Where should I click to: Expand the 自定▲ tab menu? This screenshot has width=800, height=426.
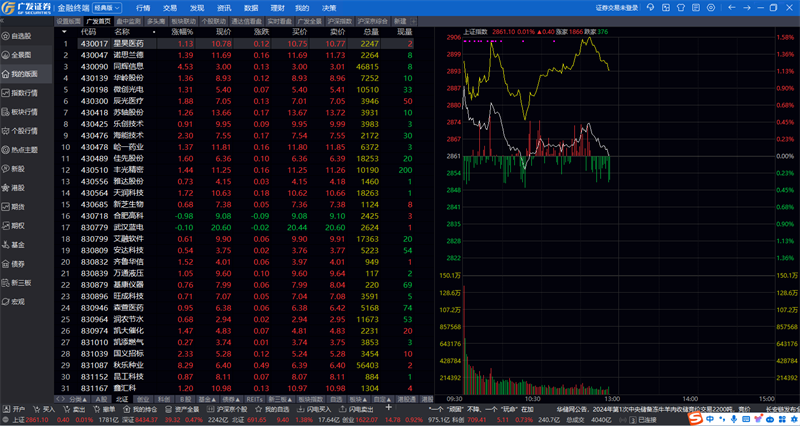coord(381,399)
